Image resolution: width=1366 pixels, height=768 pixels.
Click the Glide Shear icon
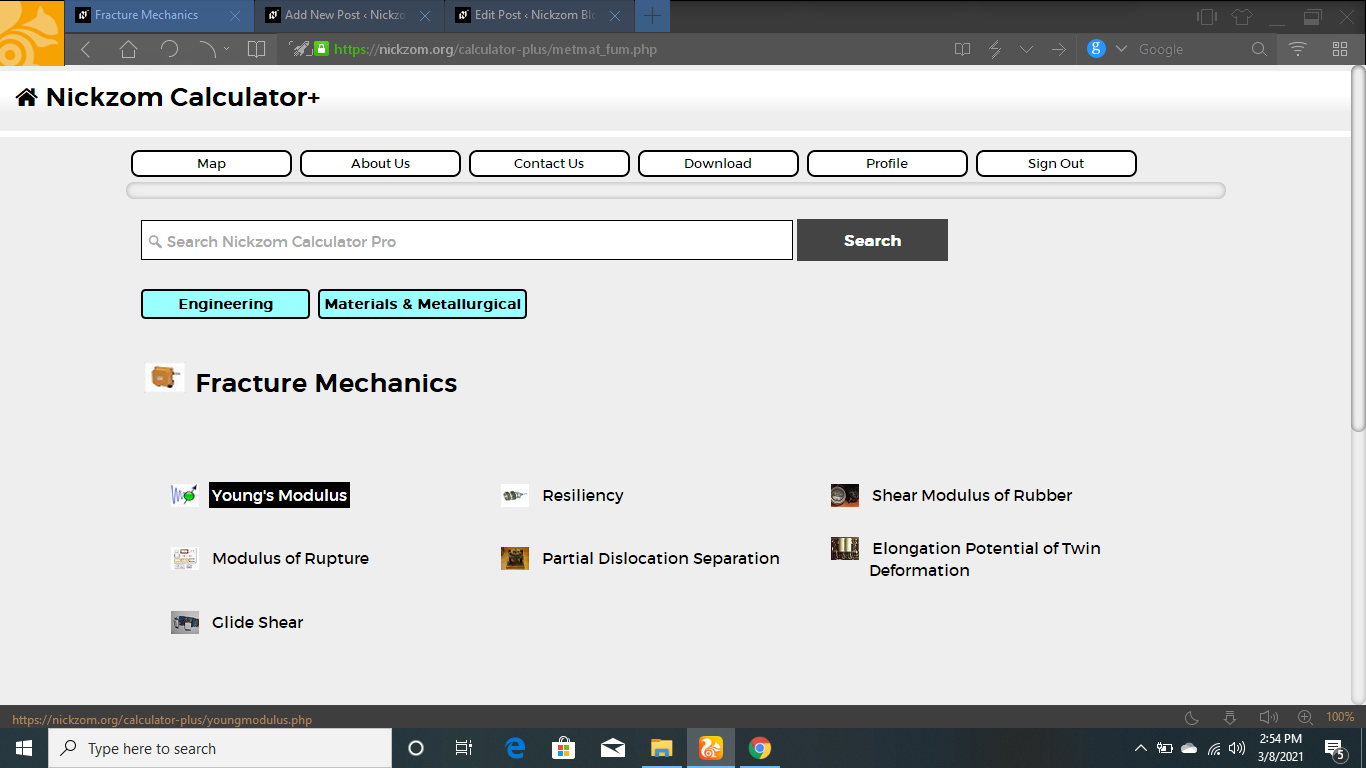[x=185, y=622]
